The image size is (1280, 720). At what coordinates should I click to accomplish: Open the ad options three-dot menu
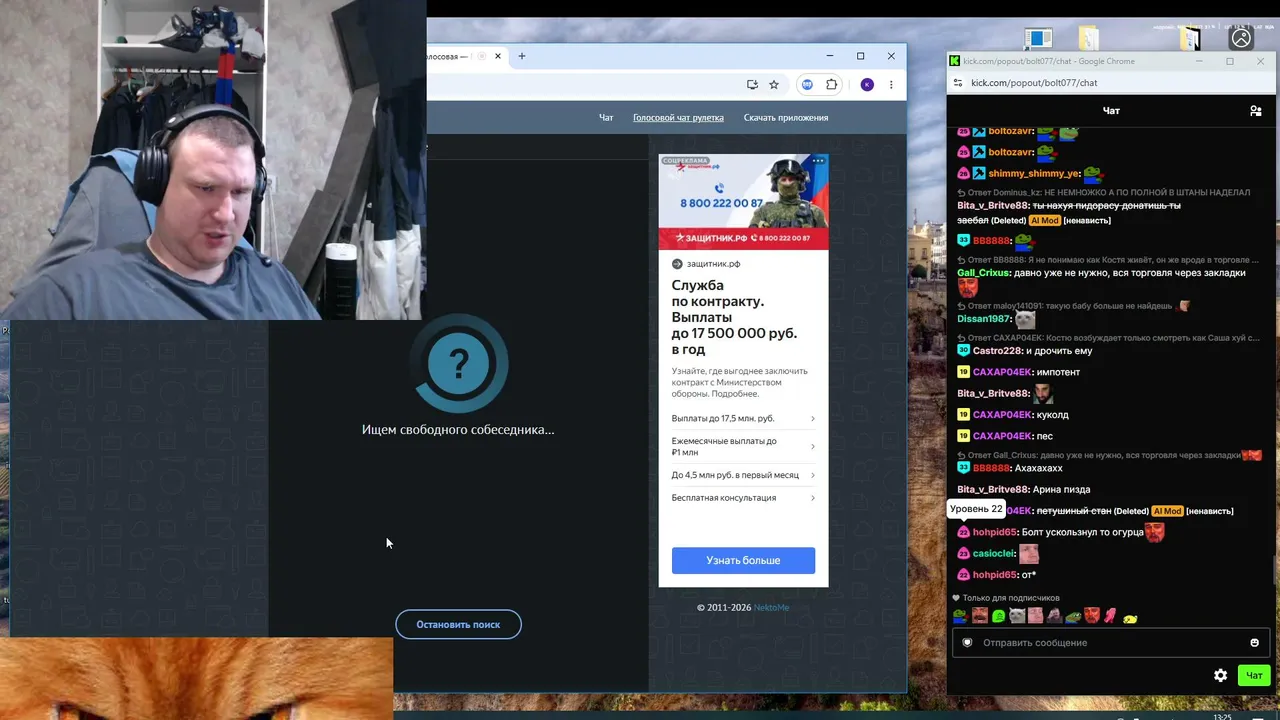pyautogui.click(x=818, y=161)
